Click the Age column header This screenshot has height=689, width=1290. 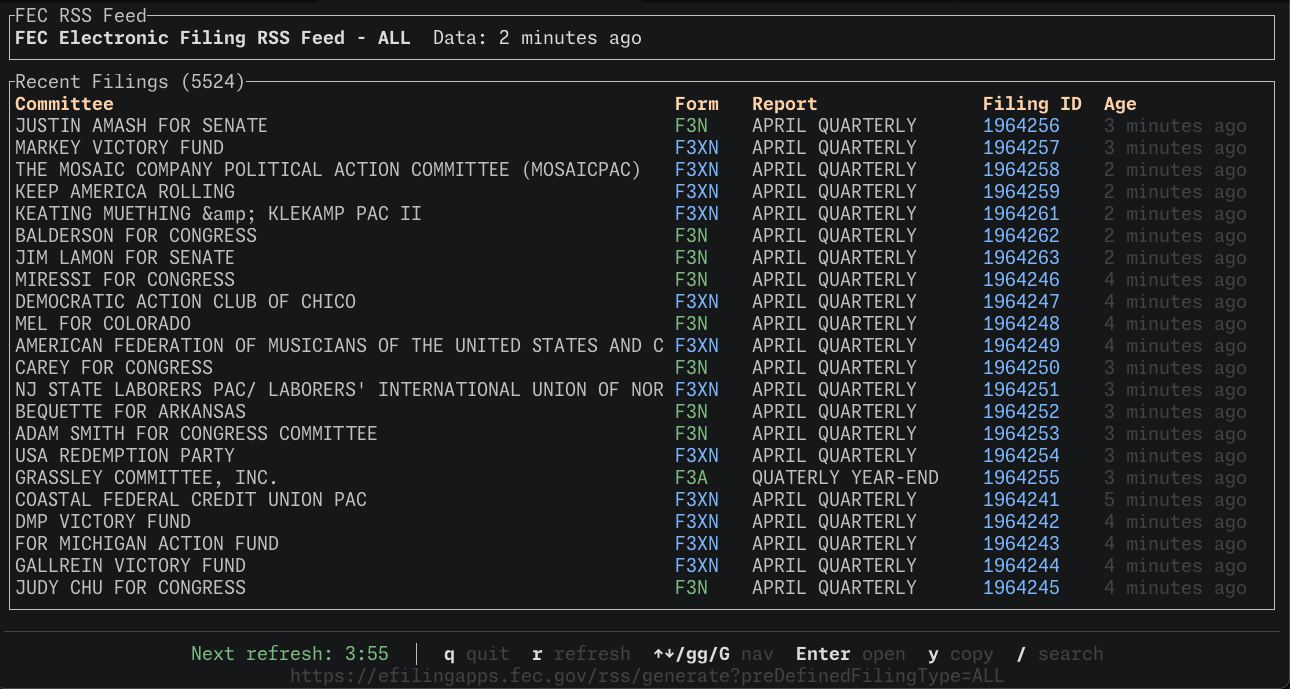click(x=1120, y=104)
